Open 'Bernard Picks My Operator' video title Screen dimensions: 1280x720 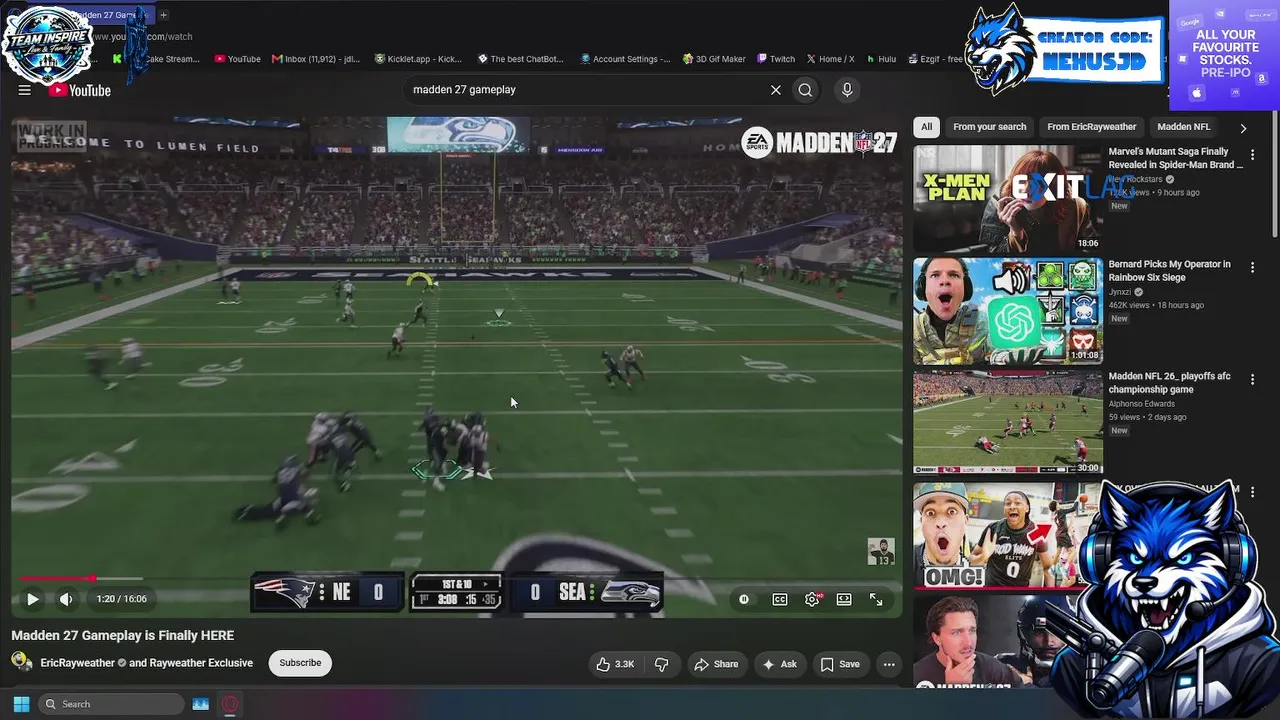pos(1170,271)
